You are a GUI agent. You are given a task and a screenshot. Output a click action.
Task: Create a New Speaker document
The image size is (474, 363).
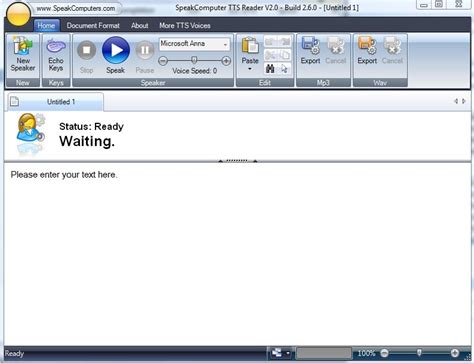(23, 54)
